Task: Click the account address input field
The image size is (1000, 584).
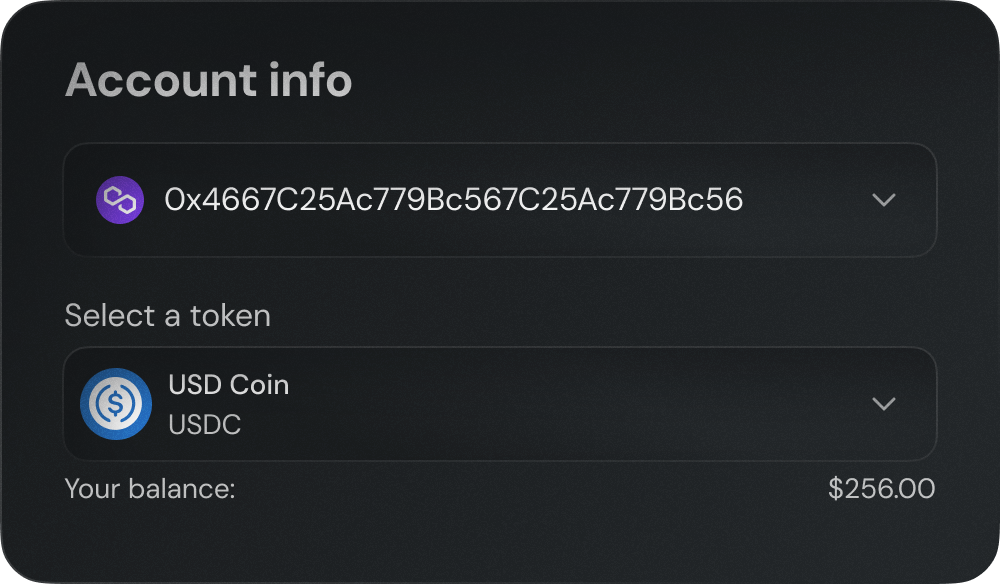Action: (500, 200)
